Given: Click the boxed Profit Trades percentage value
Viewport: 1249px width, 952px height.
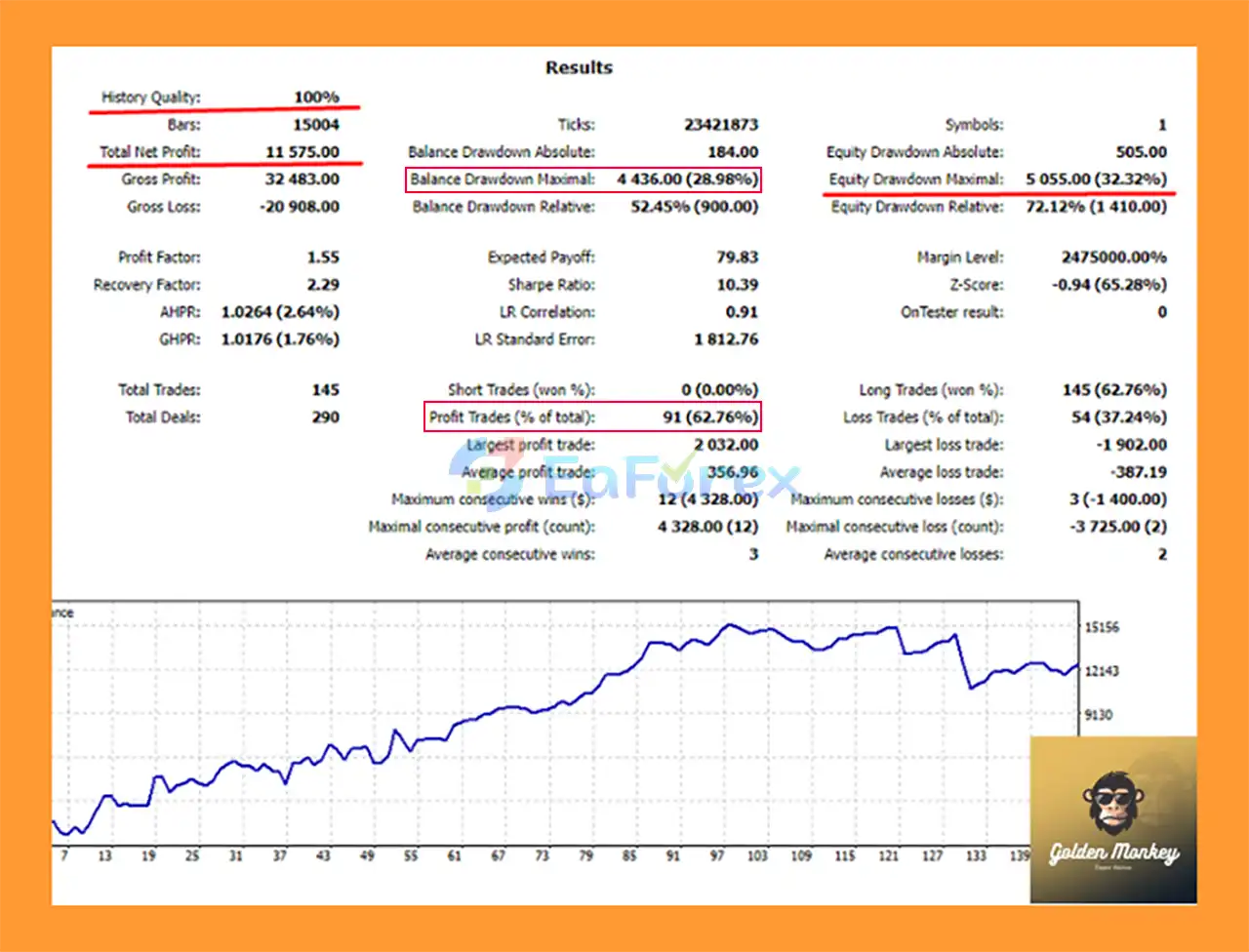Looking at the screenshot, I should (x=709, y=417).
